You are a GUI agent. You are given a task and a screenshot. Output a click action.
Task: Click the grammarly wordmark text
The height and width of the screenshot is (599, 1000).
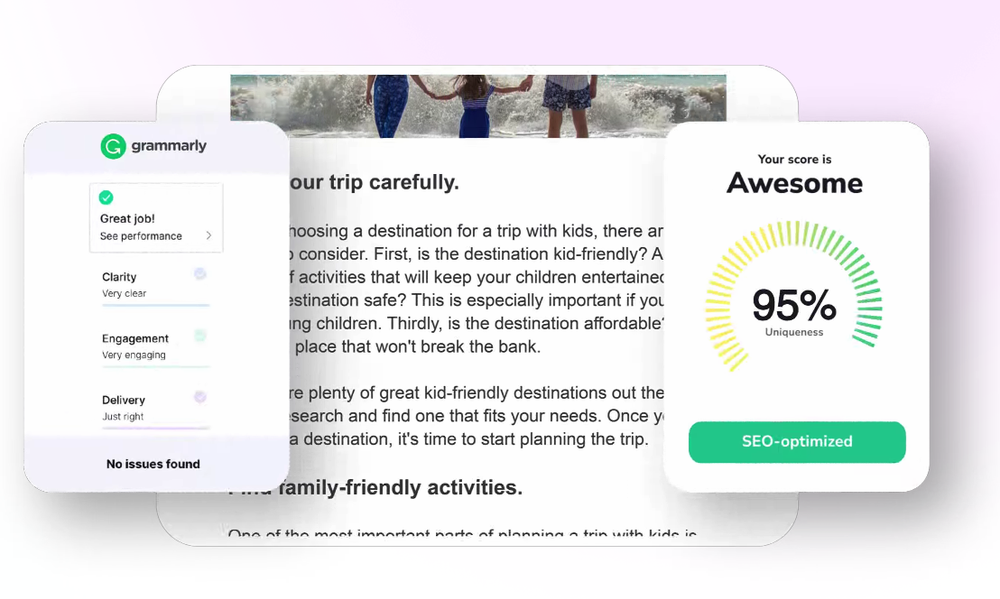pos(168,146)
